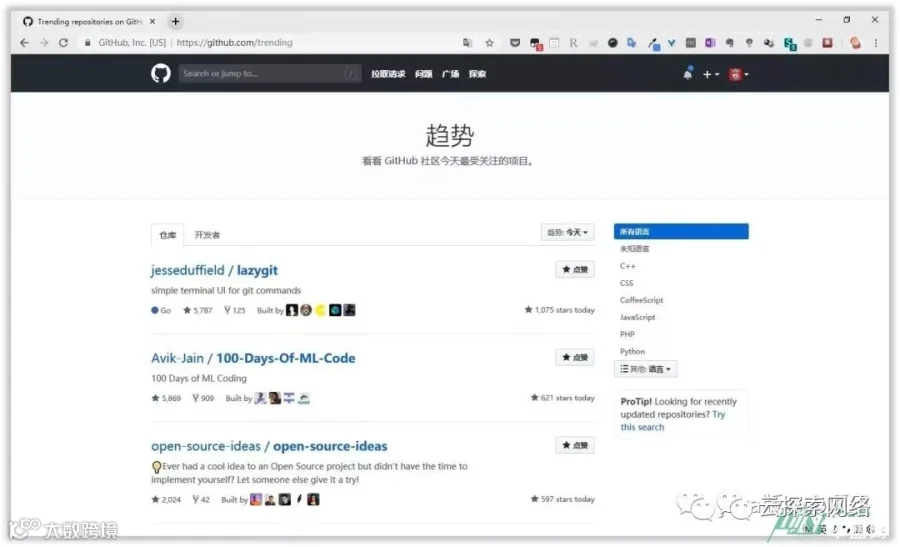
Task: Select 所有语言 language filter
Action: coord(681,231)
